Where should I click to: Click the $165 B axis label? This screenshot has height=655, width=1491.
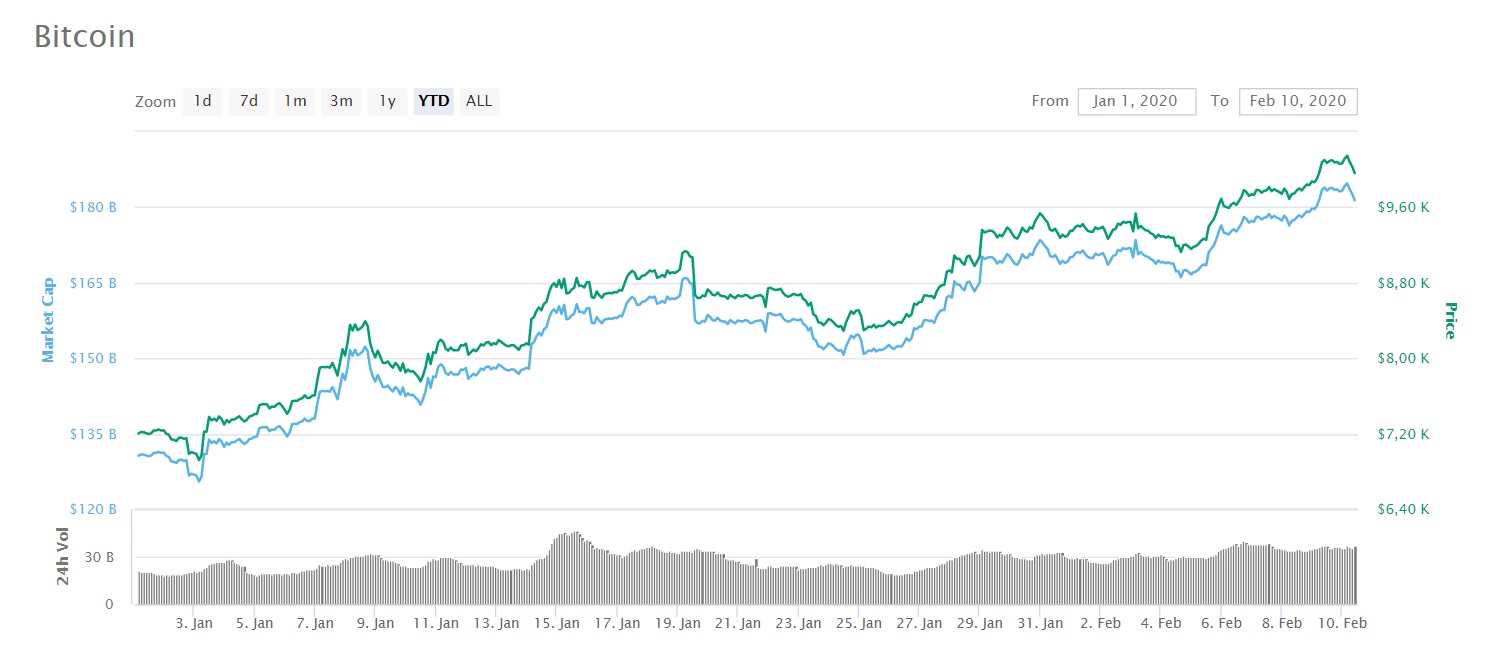point(93,283)
